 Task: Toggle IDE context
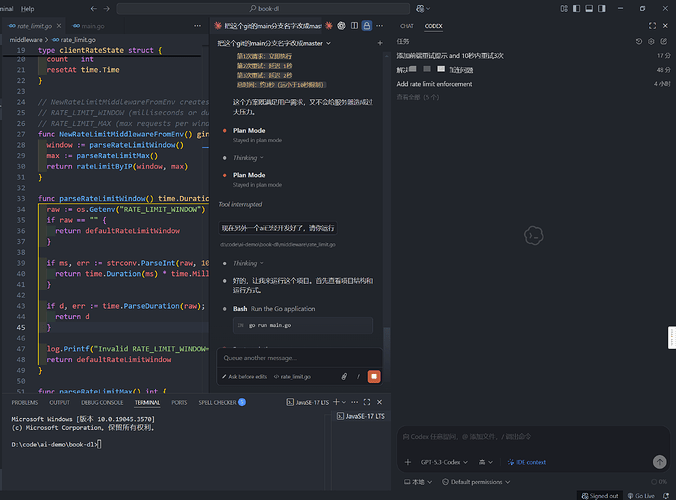[527, 462]
